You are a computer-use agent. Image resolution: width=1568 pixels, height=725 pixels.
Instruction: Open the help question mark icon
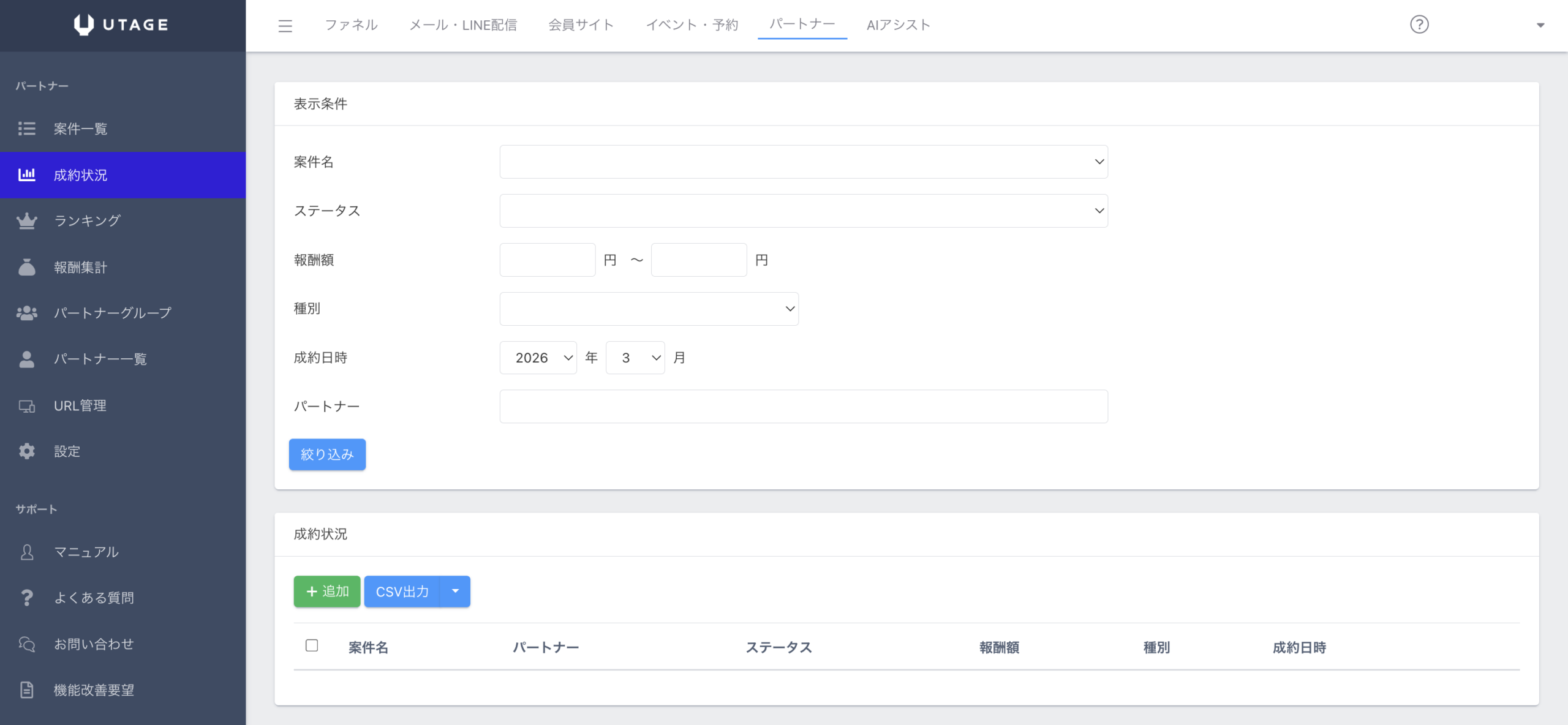pyautogui.click(x=1419, y=24)
